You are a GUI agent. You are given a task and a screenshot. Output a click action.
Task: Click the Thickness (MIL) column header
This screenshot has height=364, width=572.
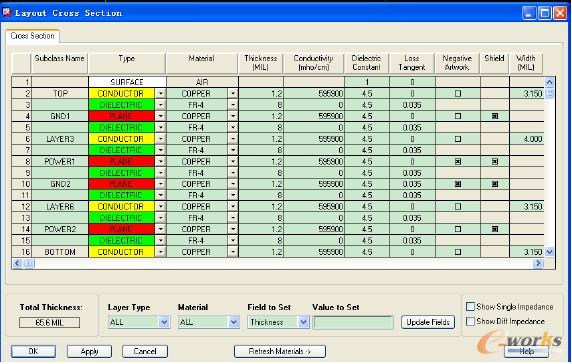coord(260,63)
